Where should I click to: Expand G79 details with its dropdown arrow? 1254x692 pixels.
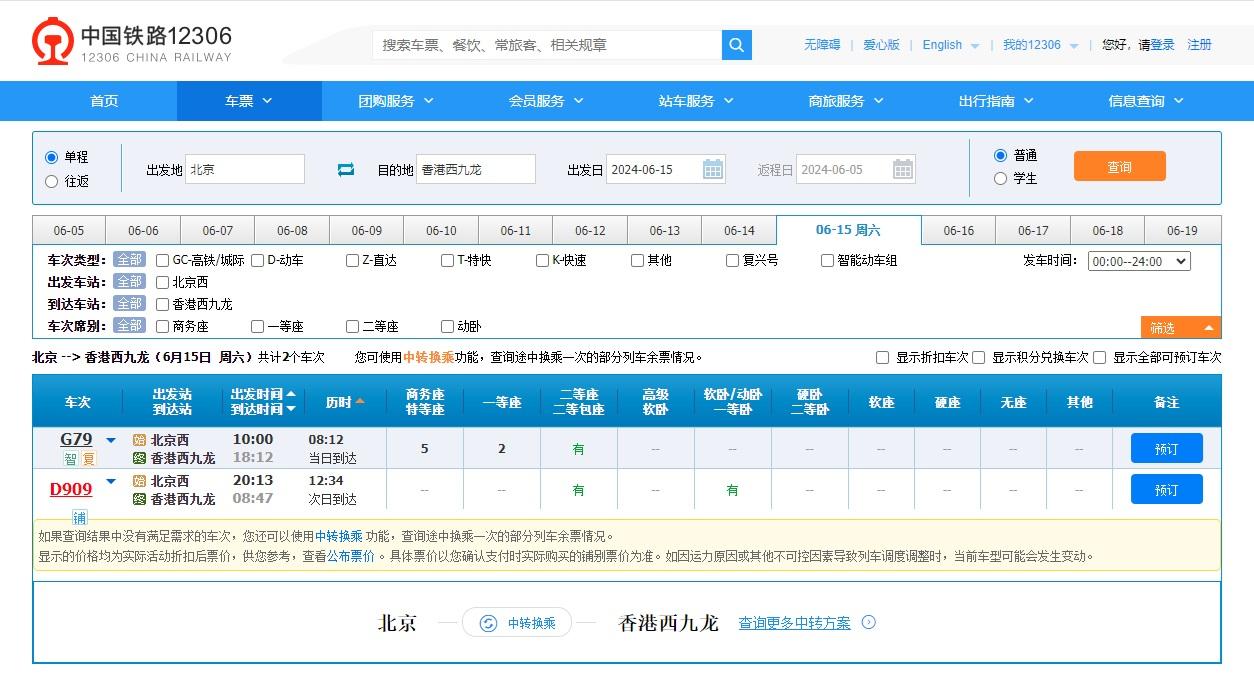click(110, 439)
